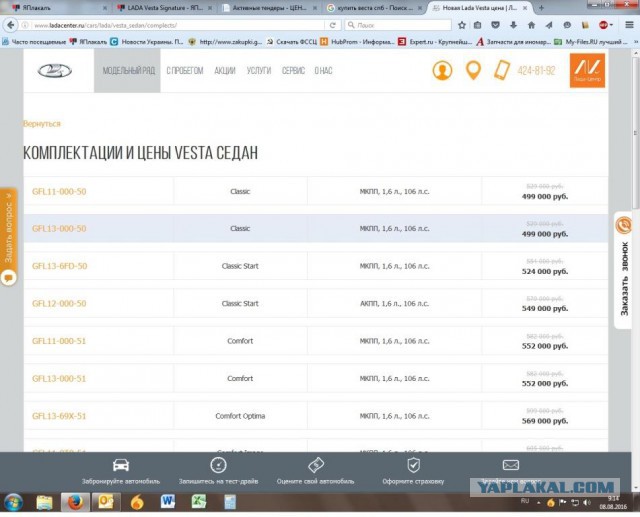Open the С ПРОБЕГОМ menu item

tap(184, 71)
